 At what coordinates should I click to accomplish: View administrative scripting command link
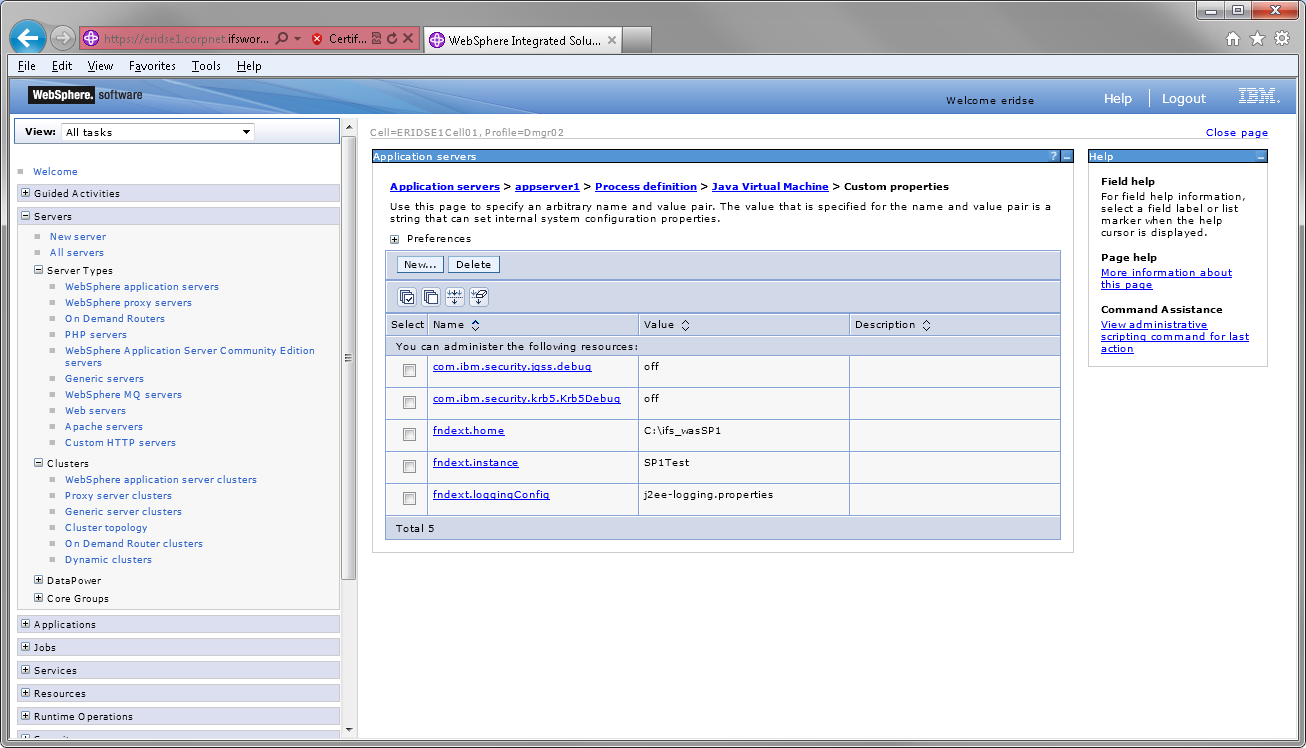1175,337
